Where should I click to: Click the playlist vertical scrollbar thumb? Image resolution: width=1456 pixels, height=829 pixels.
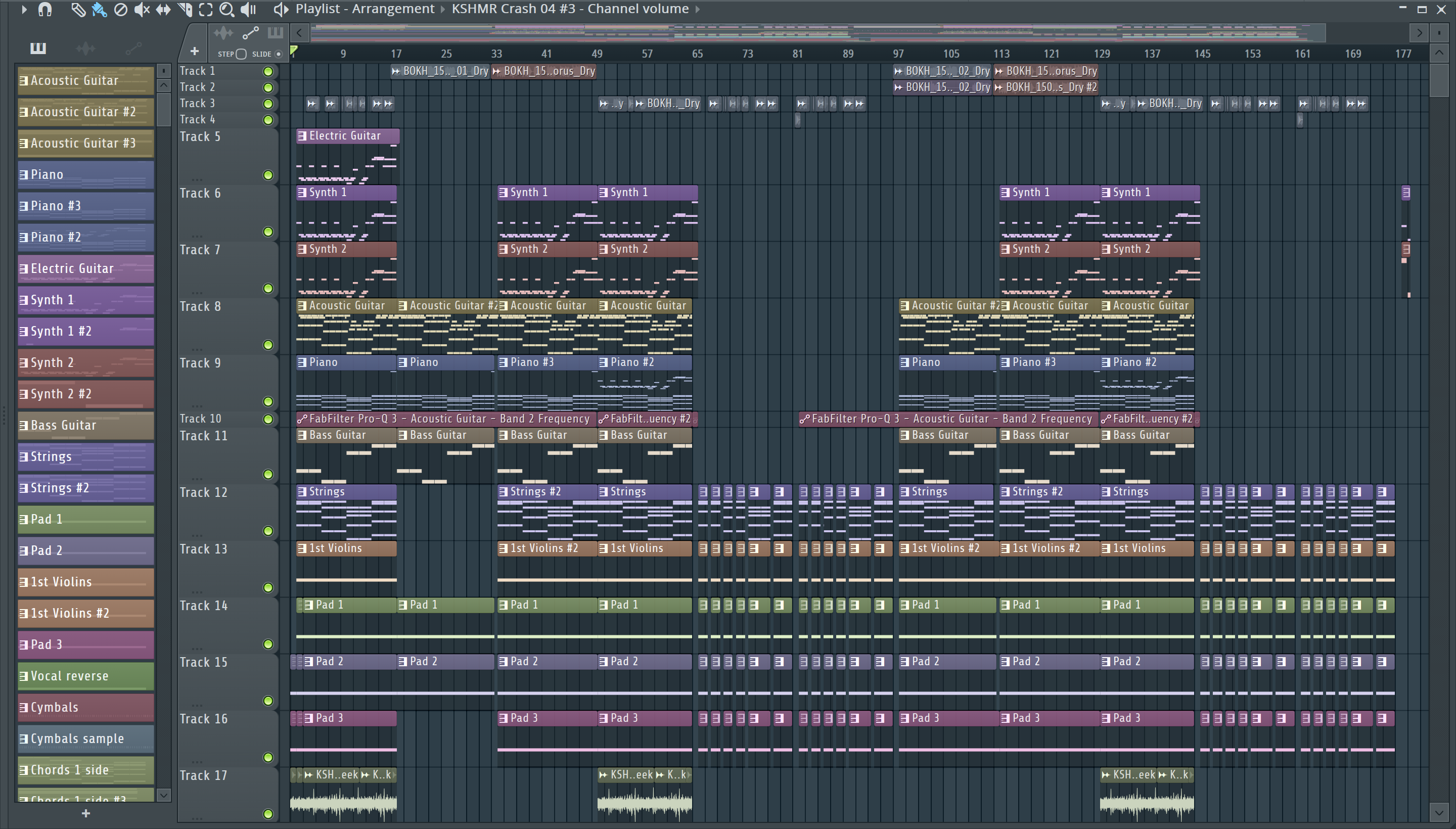[1439, 80]
